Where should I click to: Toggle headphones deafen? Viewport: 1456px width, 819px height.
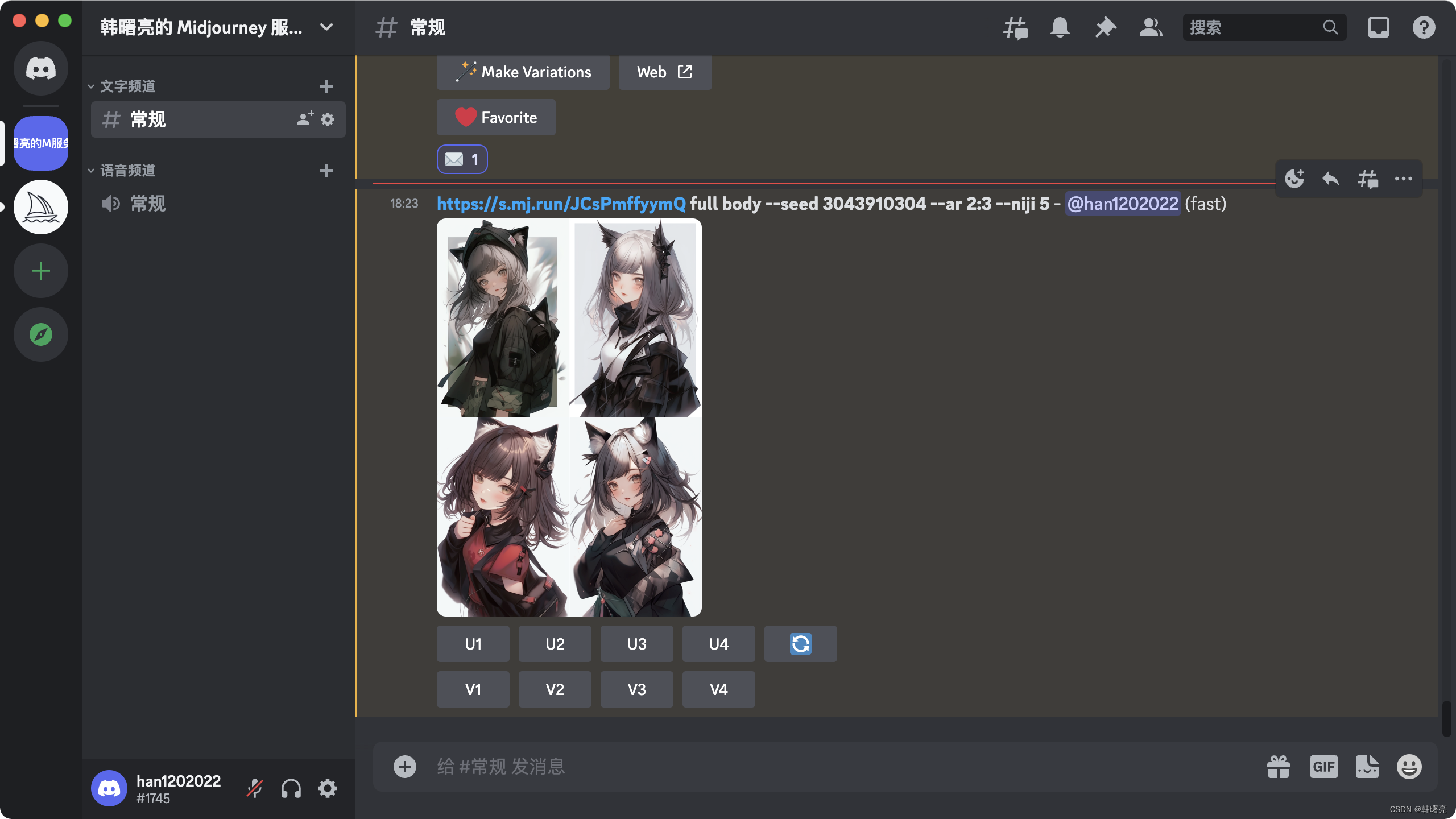[x=291, y=788]
